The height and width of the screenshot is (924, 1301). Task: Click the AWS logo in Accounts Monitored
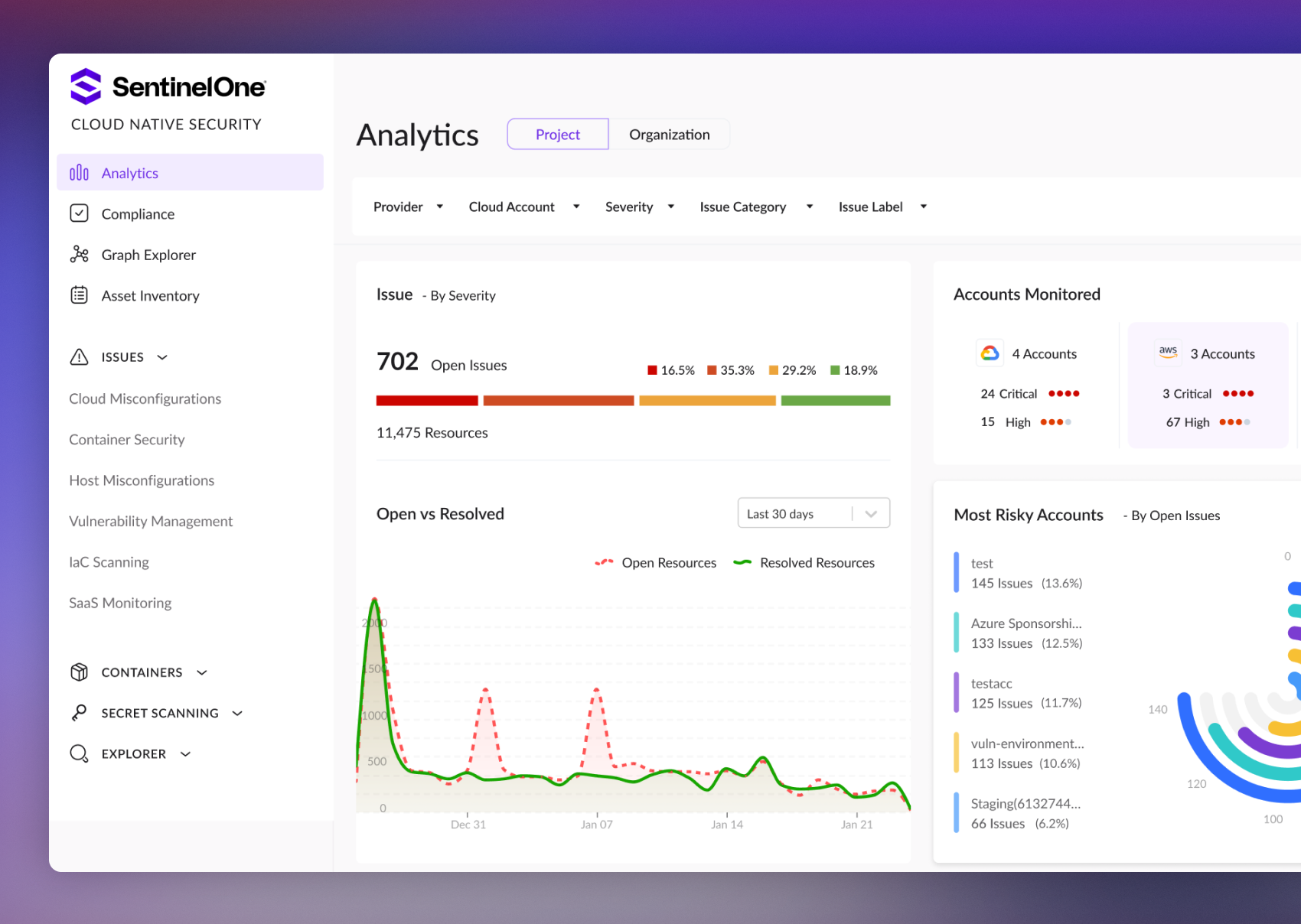click(x=1168, y=353)
